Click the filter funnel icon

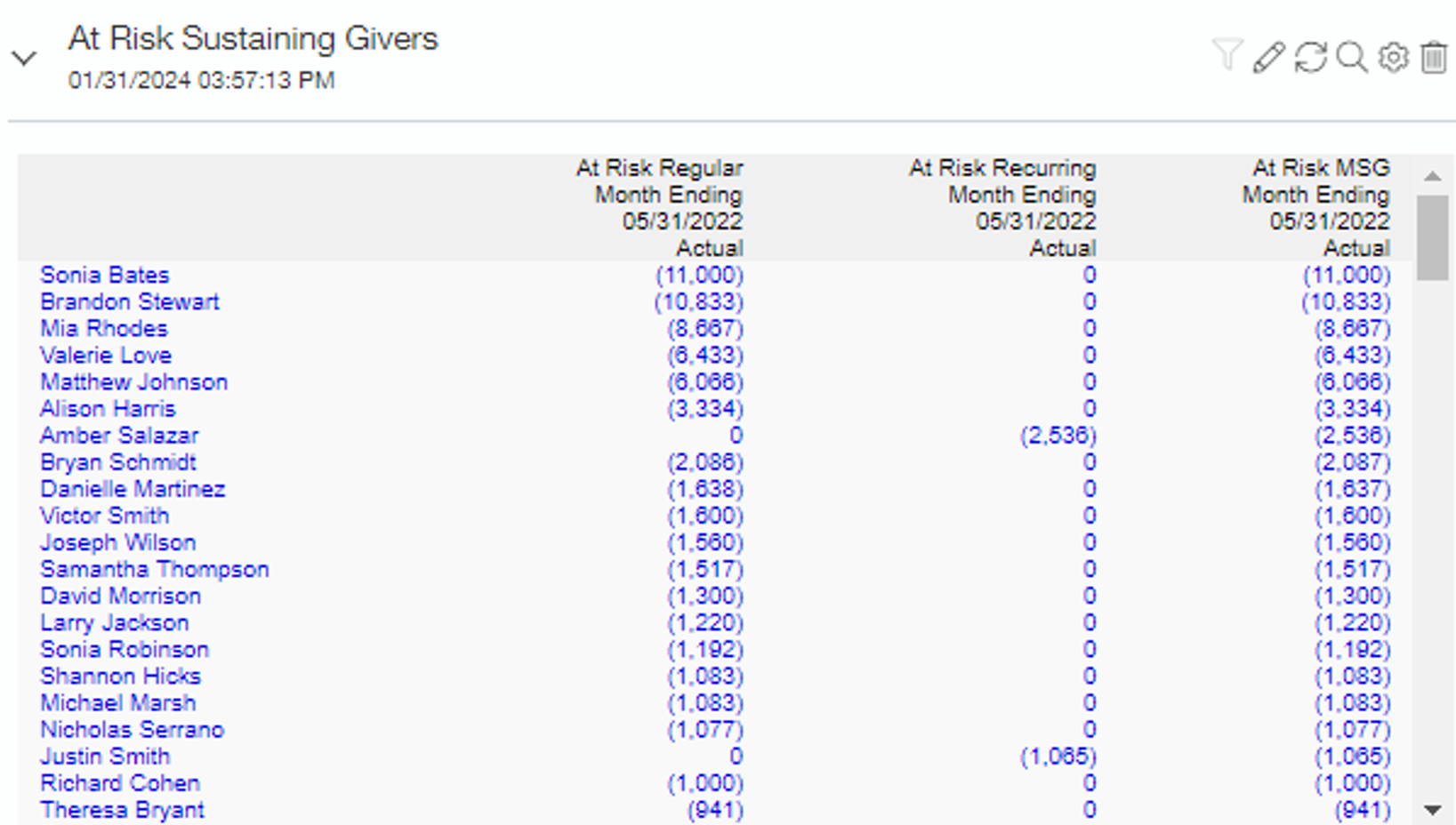pyautogui.click(x=1227, y=56)
